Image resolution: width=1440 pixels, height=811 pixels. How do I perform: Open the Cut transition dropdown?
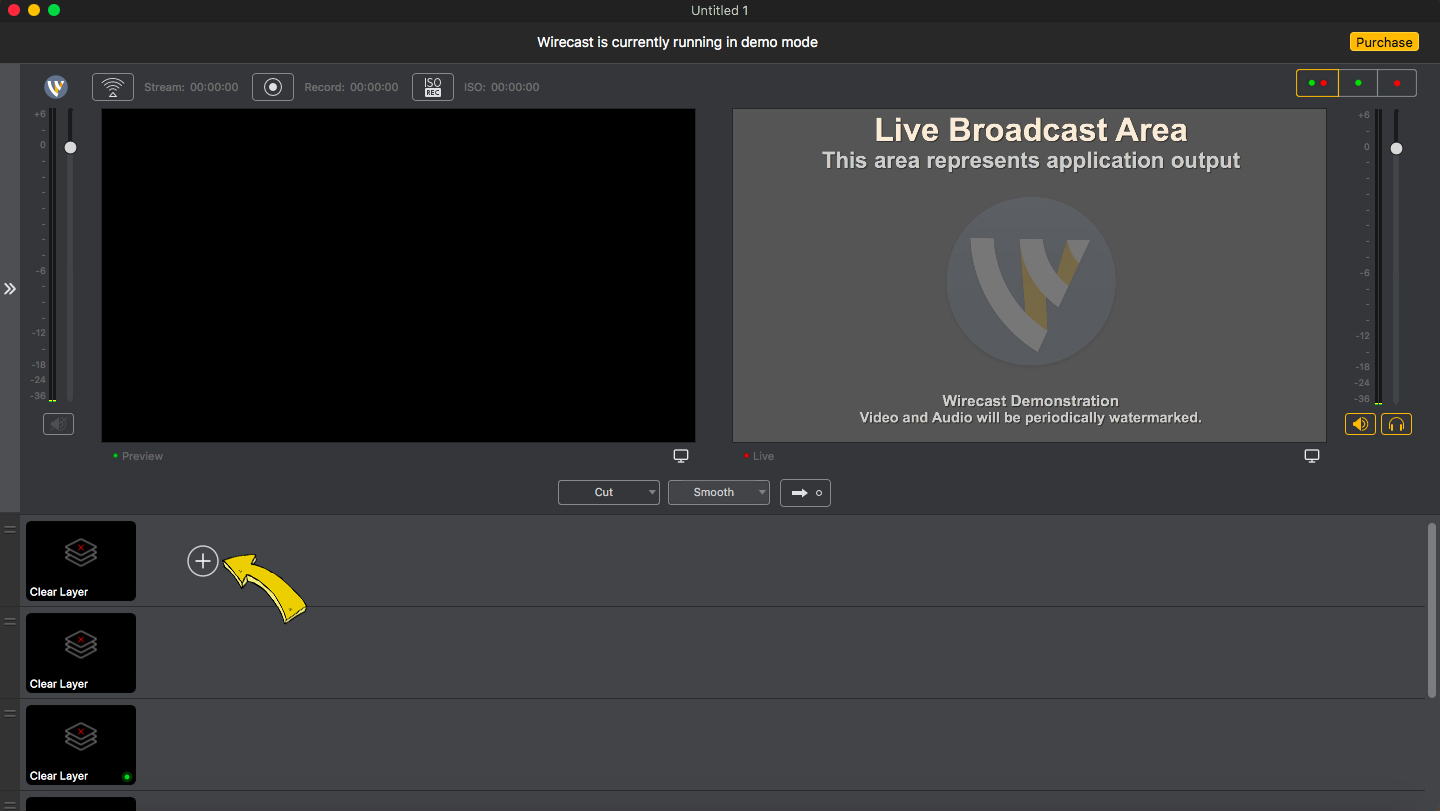tap(609, 492)
